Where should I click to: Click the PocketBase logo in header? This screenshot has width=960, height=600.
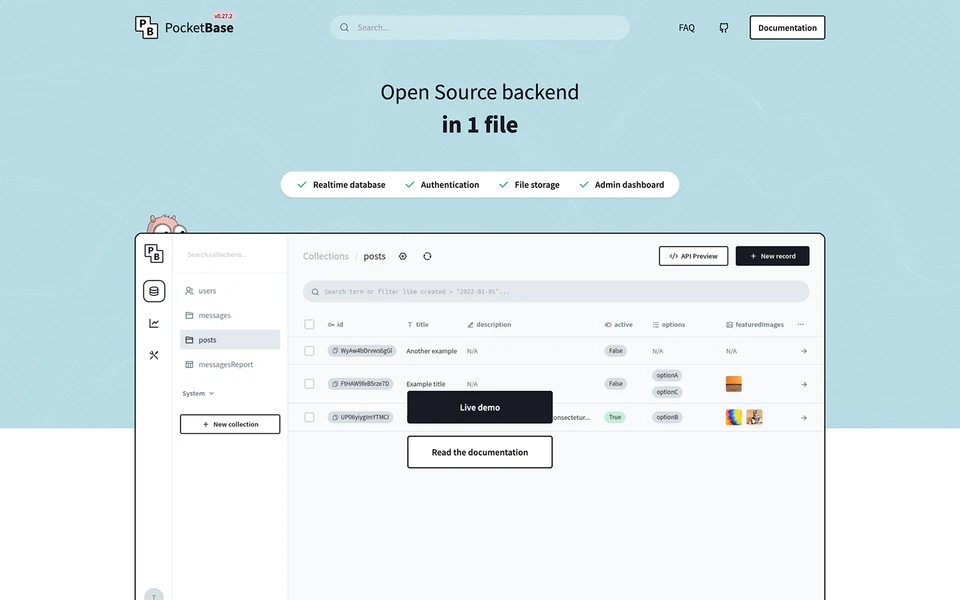point(184,28)
